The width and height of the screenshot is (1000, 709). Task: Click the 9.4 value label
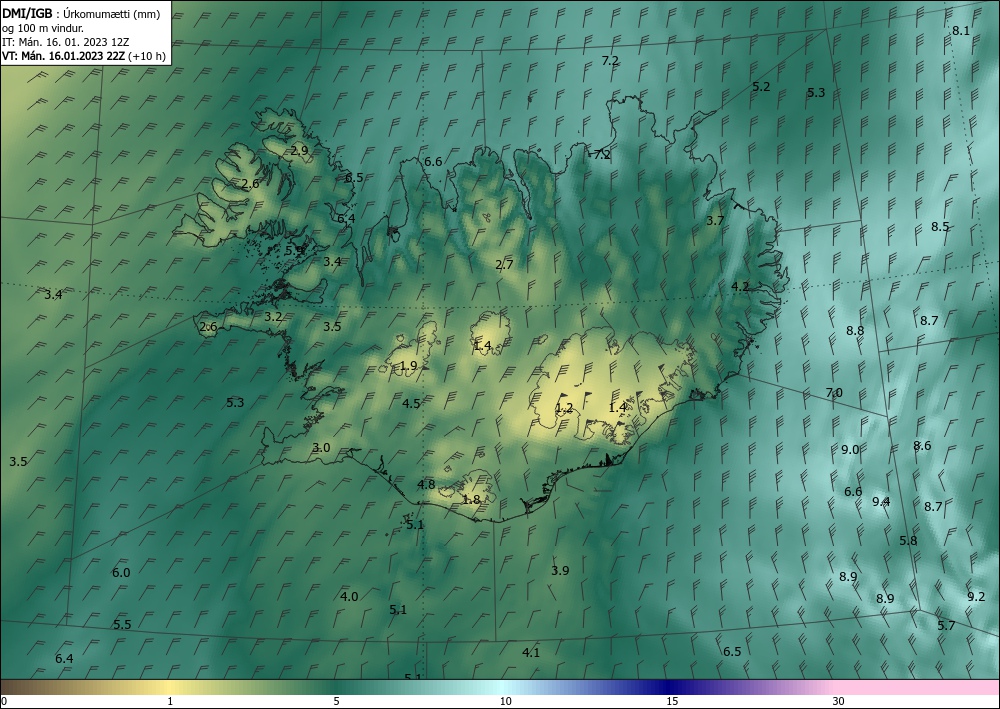tap(881, 502)
